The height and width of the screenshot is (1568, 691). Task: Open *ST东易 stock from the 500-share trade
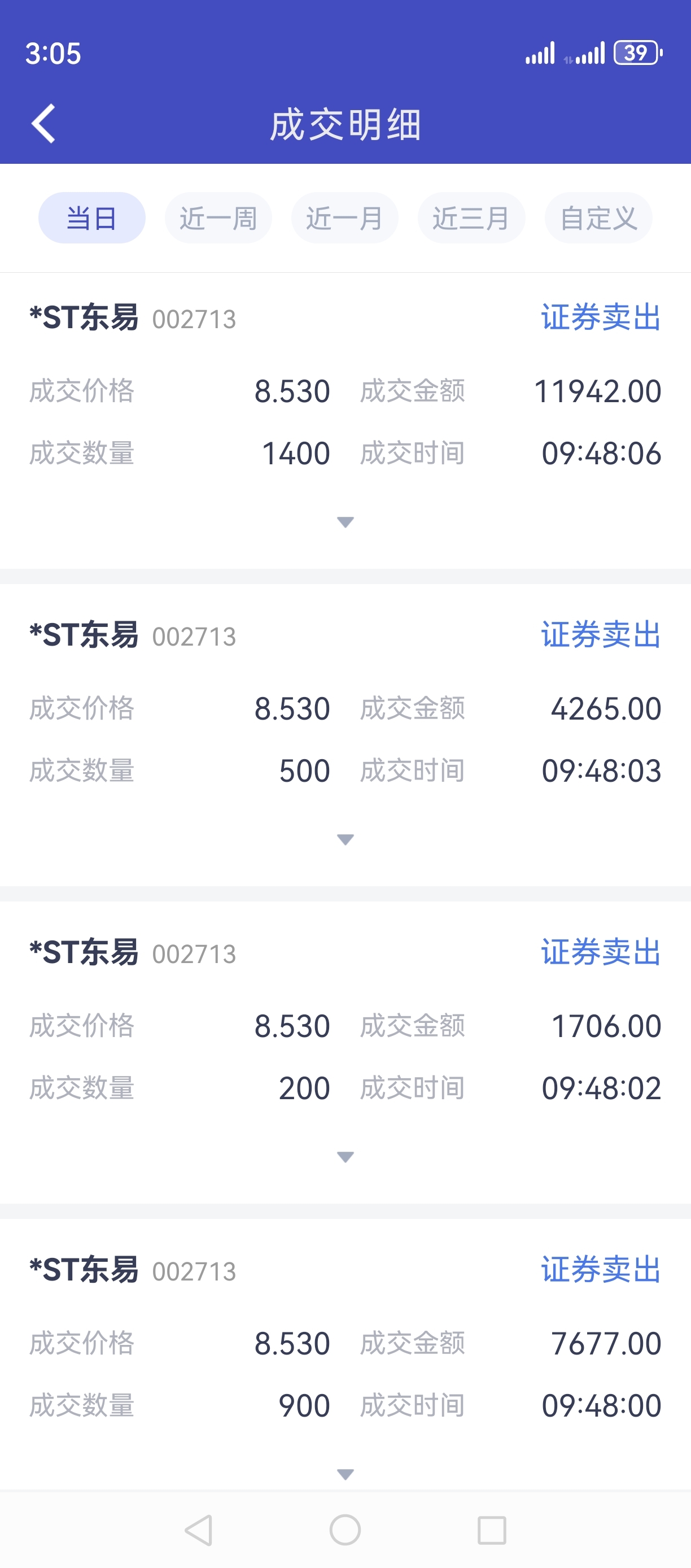click(x=84, y=635)
